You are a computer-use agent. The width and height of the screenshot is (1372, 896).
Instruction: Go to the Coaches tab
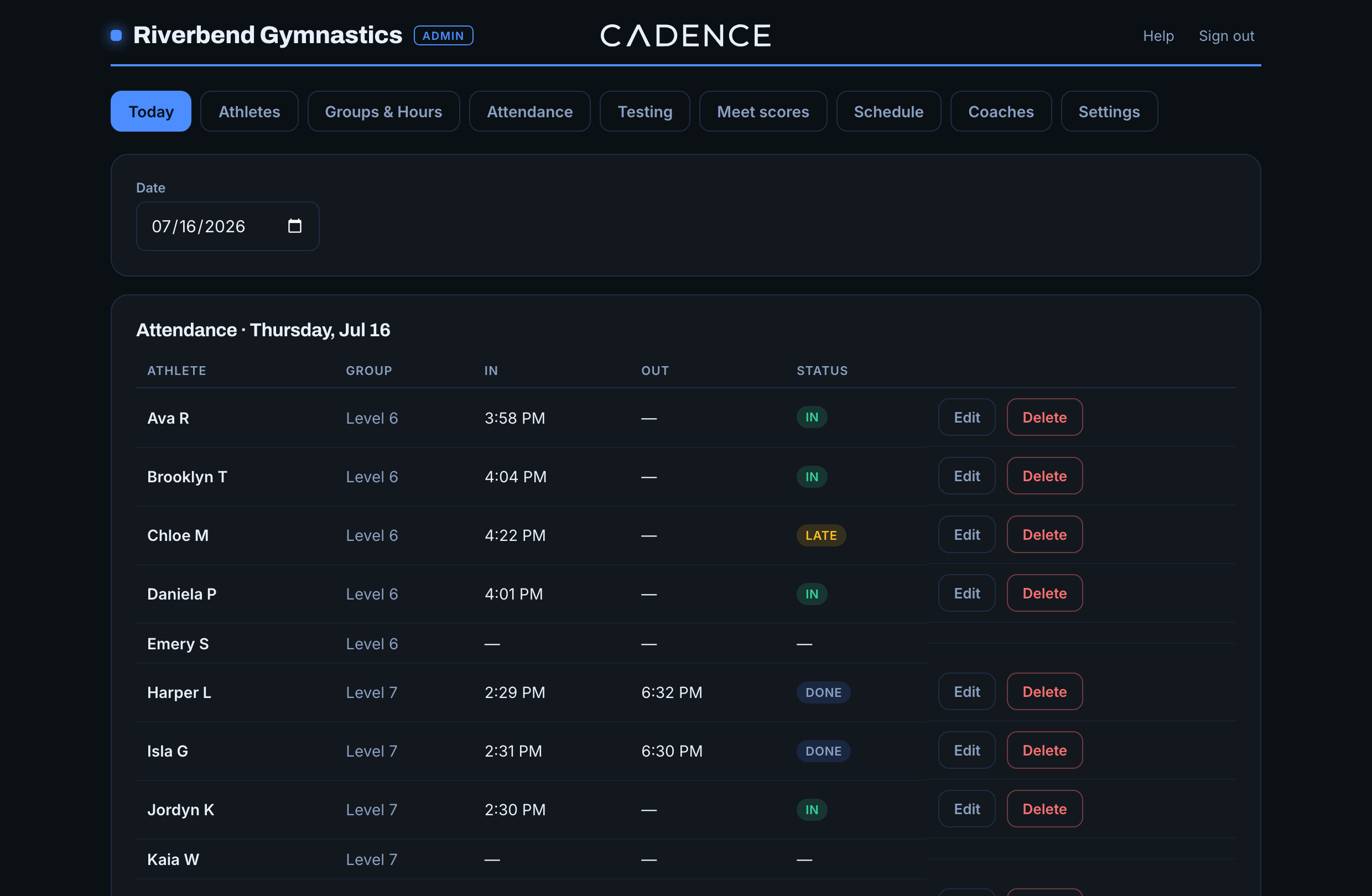[1001, 111]
